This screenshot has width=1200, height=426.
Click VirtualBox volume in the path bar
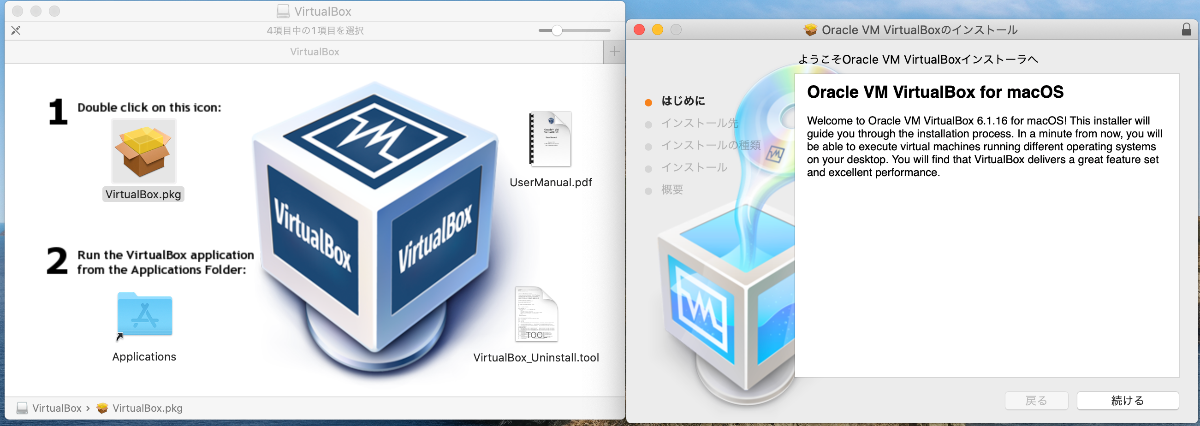tap(49, 408)
